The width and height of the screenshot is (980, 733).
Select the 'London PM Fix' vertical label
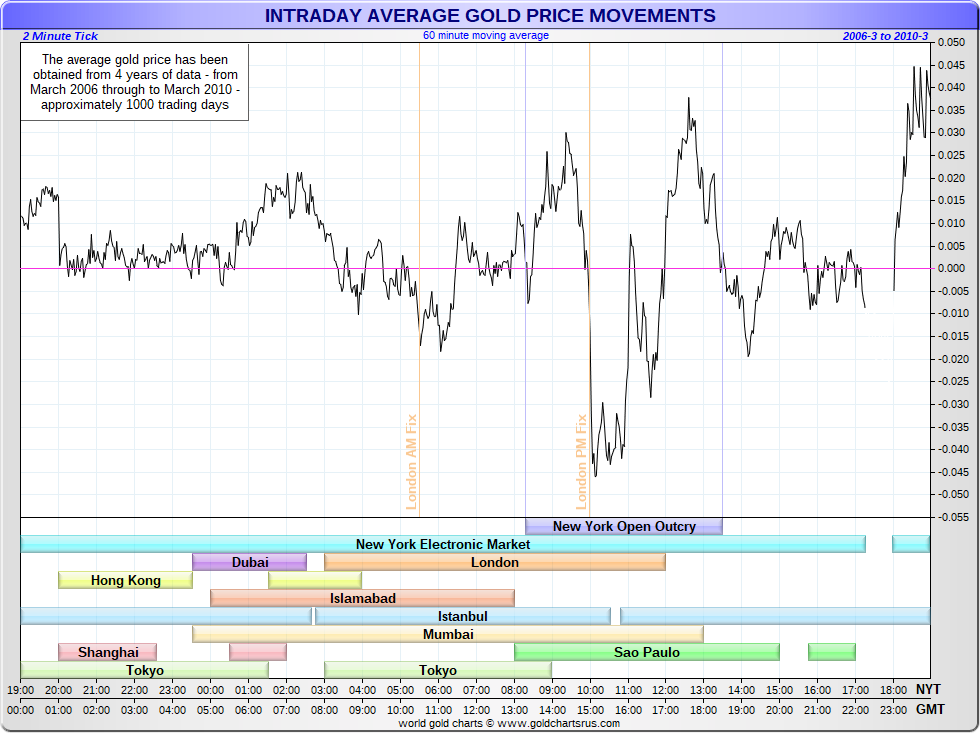581,462
